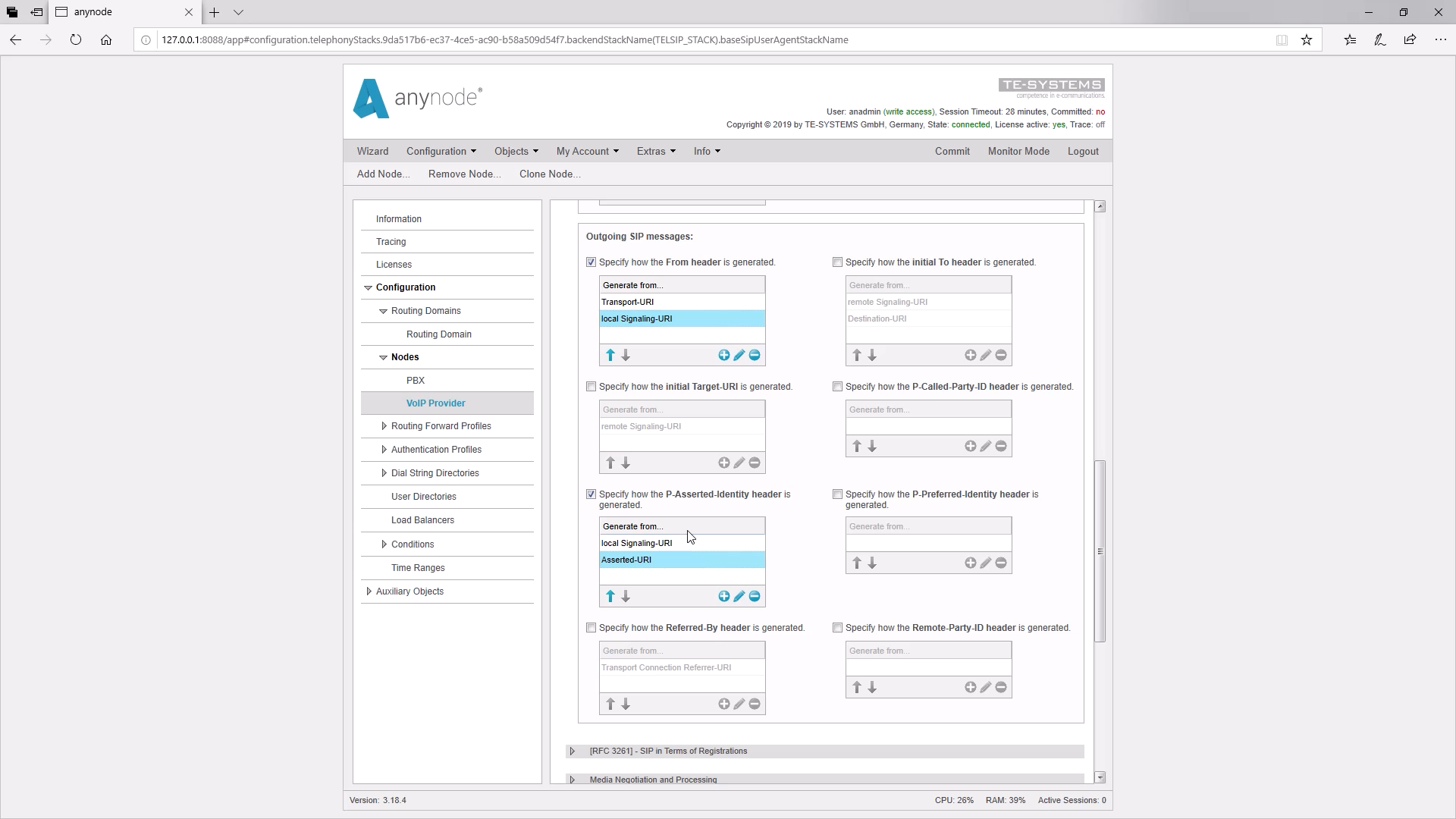This screenshot has height=819, width=1456.
Task: Uncheck From header generation checkbox
Action: coord(591,262)
